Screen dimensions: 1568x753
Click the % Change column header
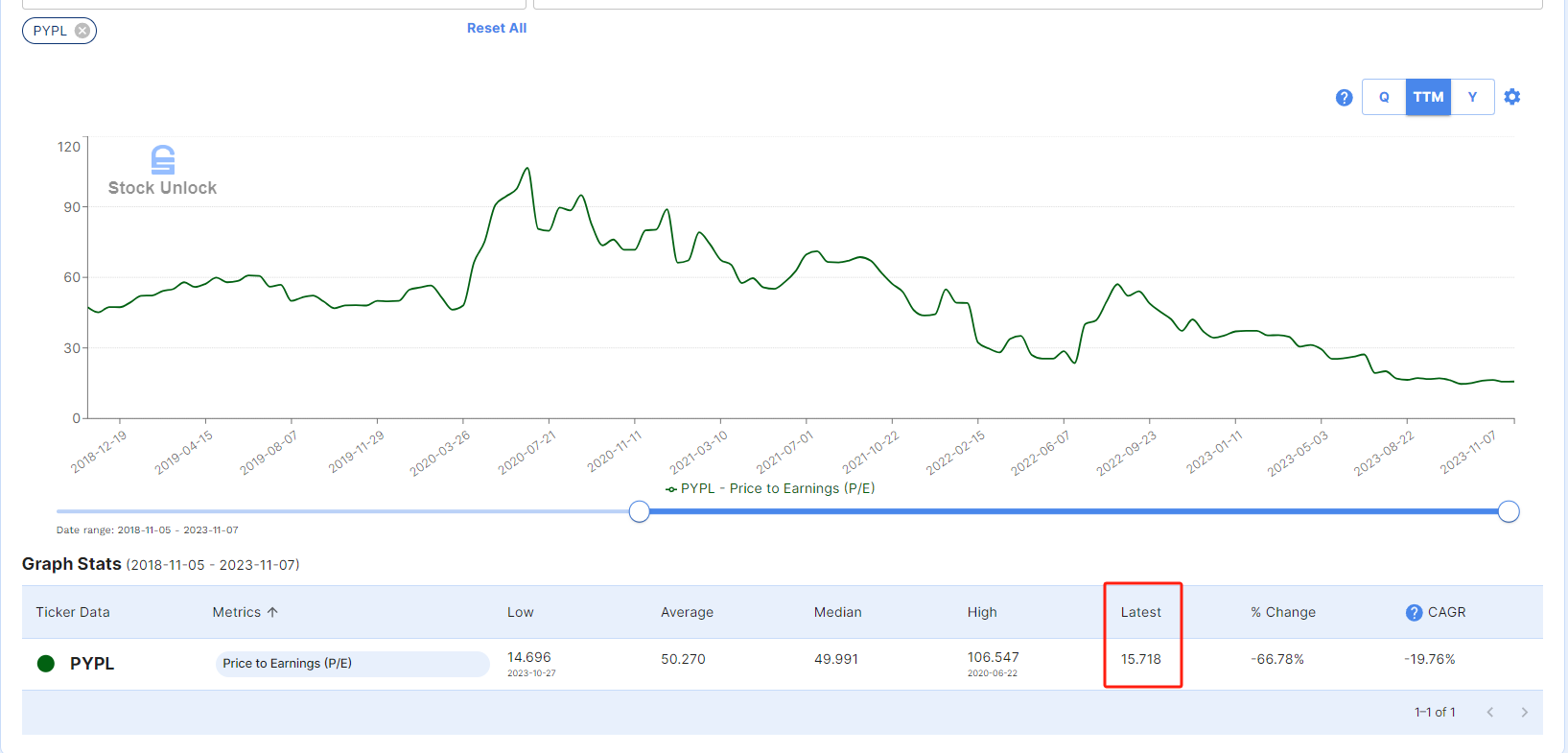pyautogui.click(x=1283, y=612)
